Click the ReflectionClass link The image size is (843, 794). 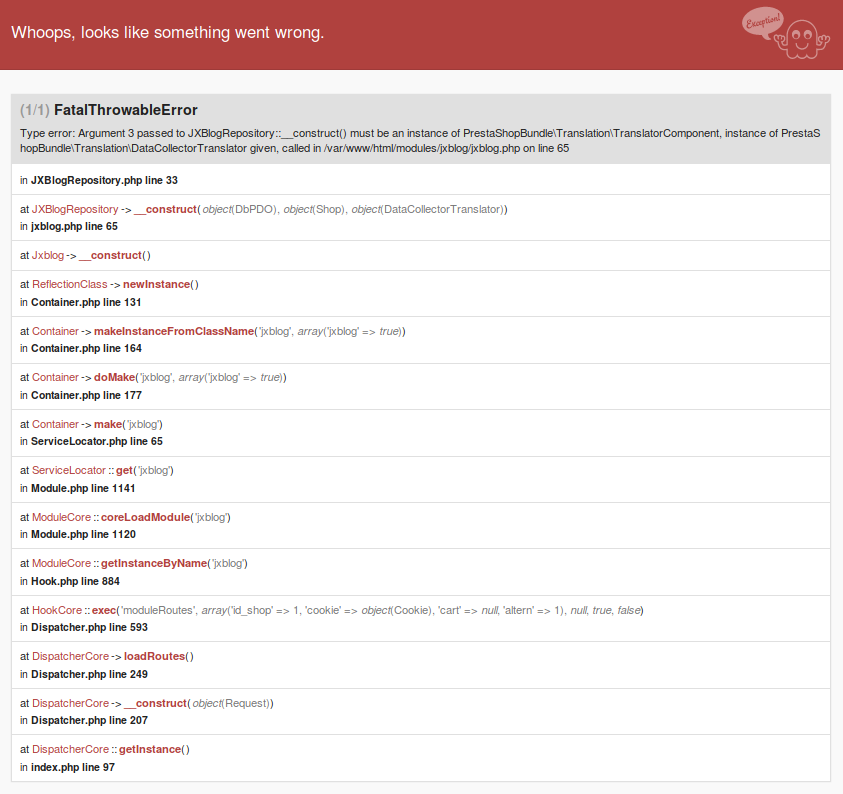[x=70, y=284]
